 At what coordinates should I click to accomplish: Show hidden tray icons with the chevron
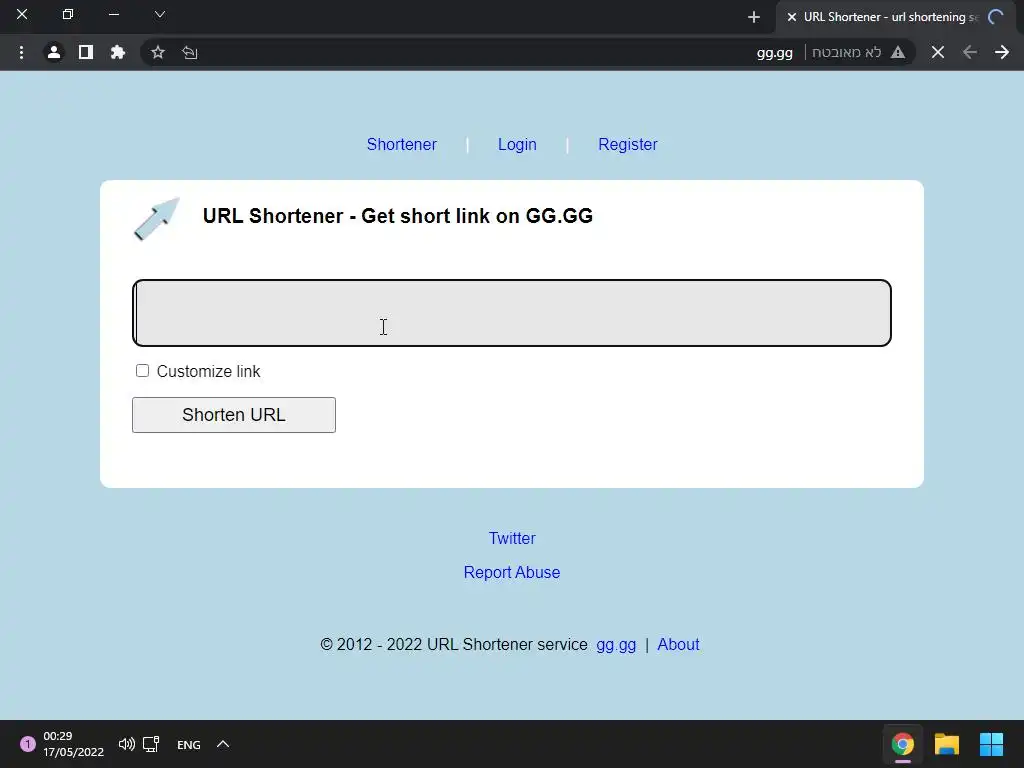(x=223, y=744)
